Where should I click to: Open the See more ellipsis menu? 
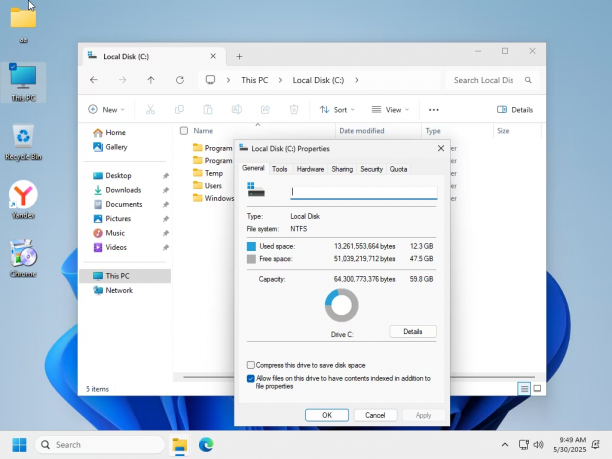[434, 110]
